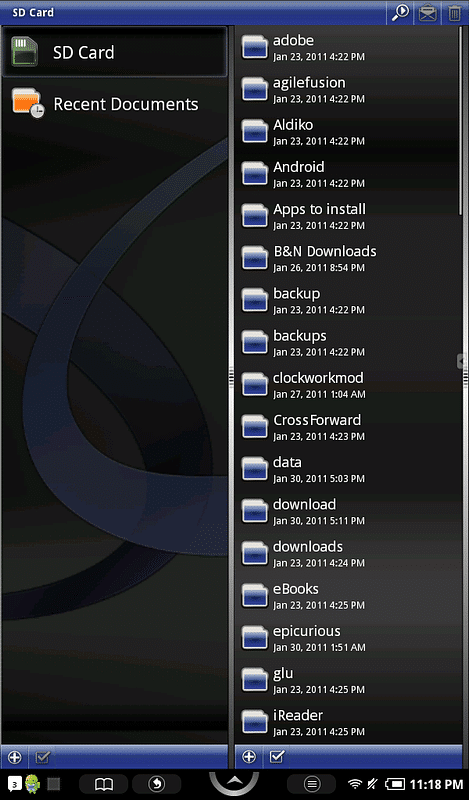Click the trash delete icon in title bar

[454, 13]
